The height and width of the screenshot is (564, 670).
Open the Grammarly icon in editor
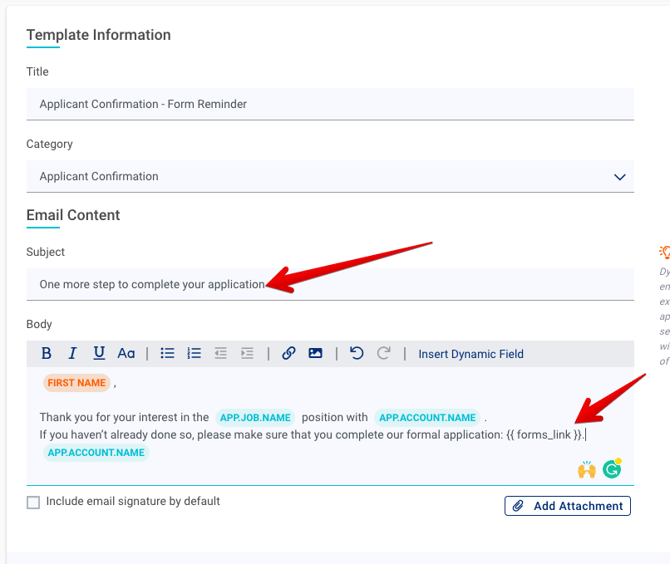pyautogui.click(x=612, y=468)
